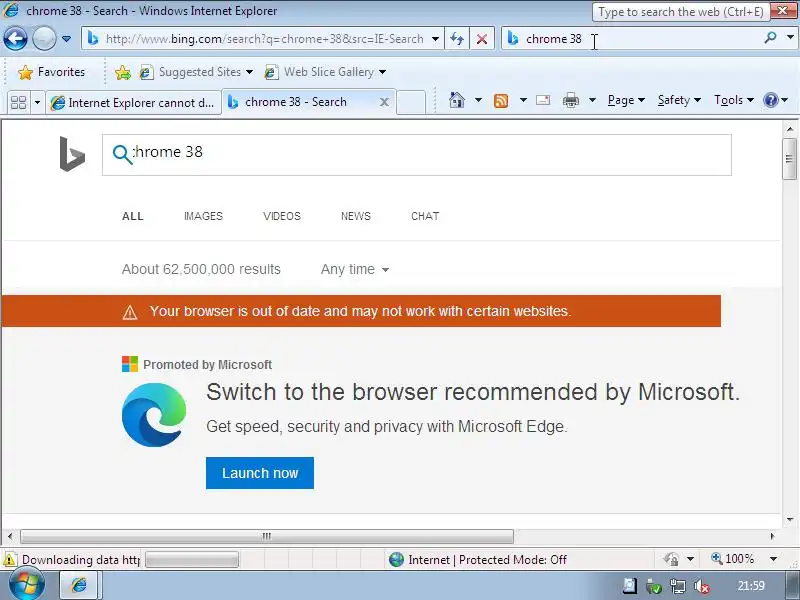800x600 pixels.
Task: Stop loading with the red X button
Action: coord(482,39)
